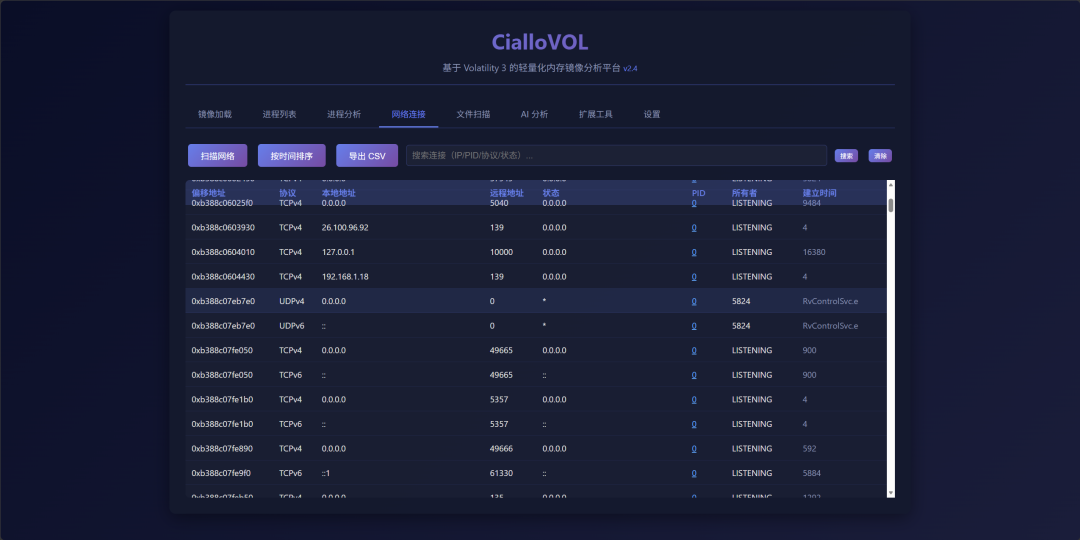The height and width of the screenshot is (540, 1080).
Task: Export results with 导出 CSV button
Action: click(x=367, y=156)
